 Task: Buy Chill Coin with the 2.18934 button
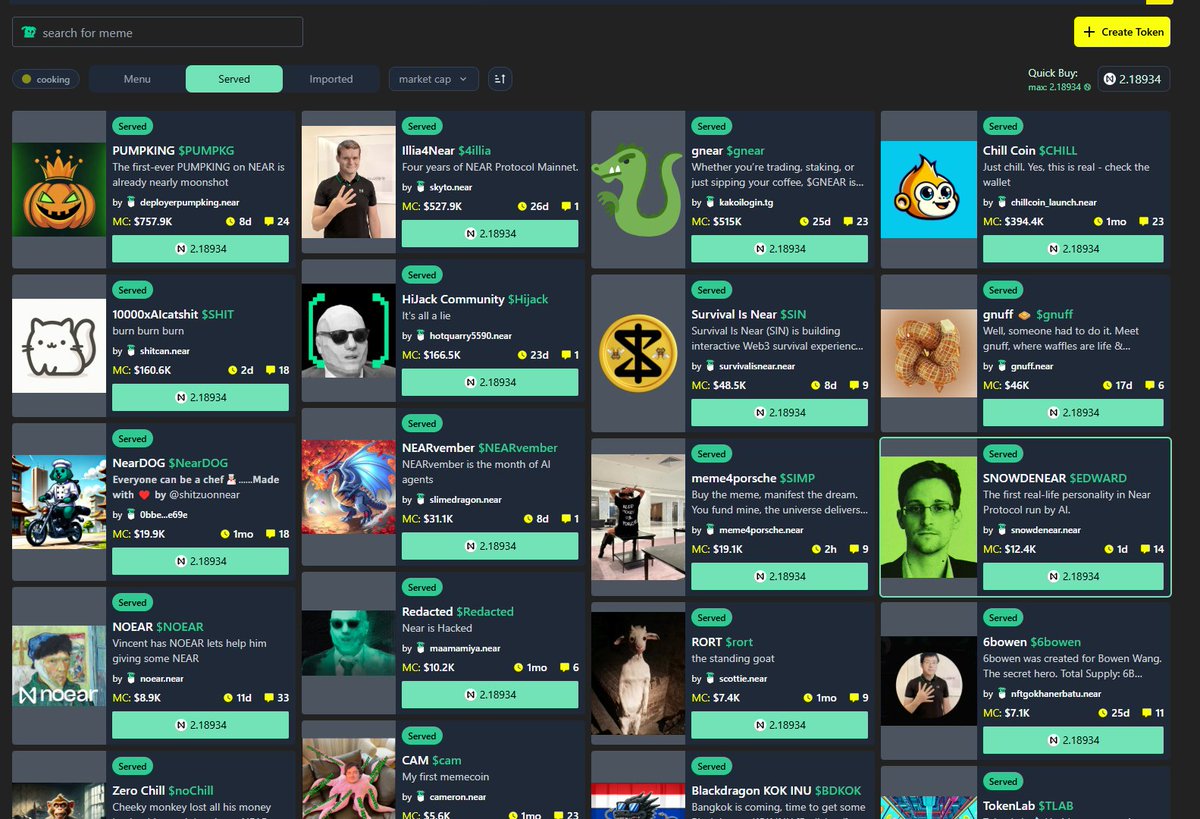point(1073,249)
